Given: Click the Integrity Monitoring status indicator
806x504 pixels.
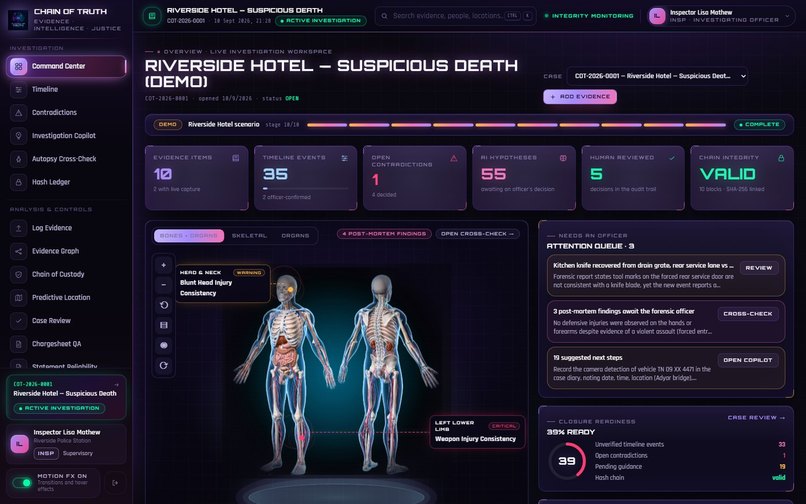Looking at the screenshot, I should click(x=589, y=16).
